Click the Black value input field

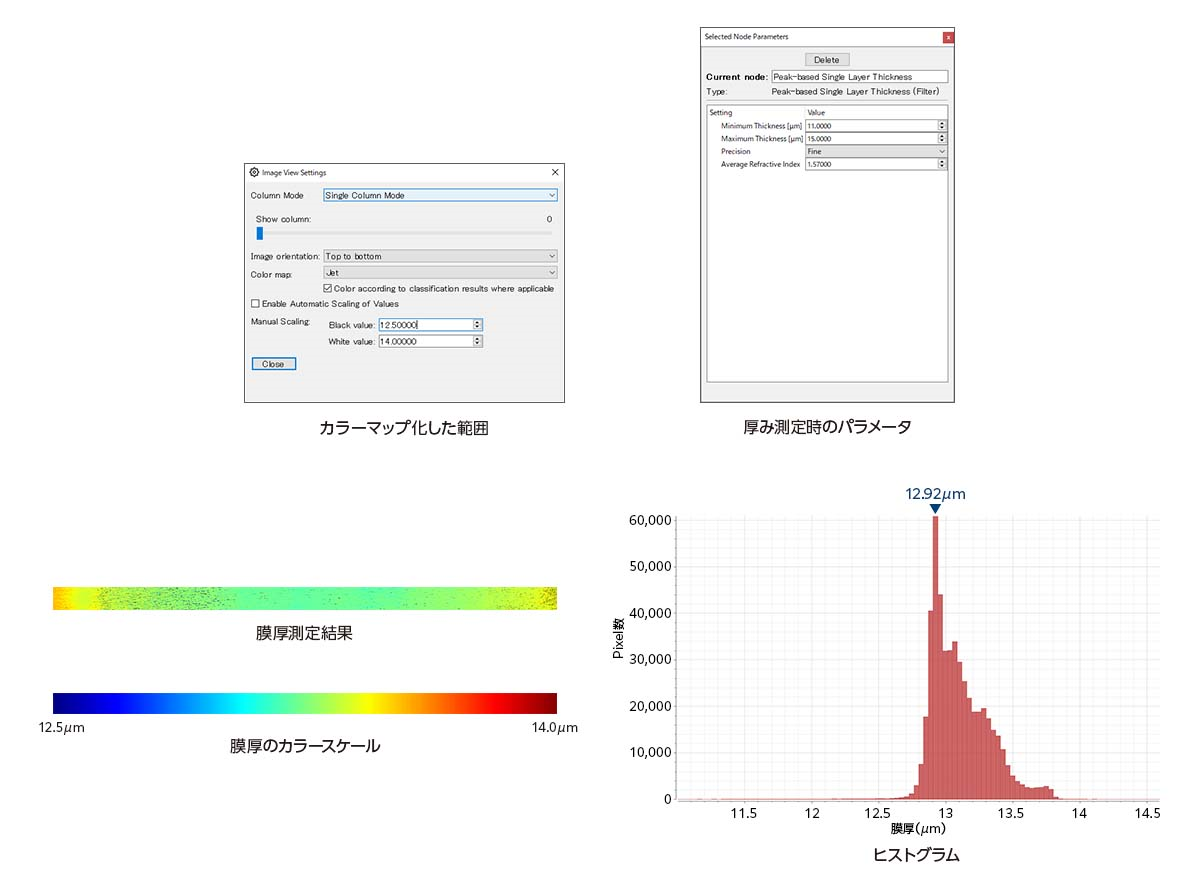(x=424, y=325)
